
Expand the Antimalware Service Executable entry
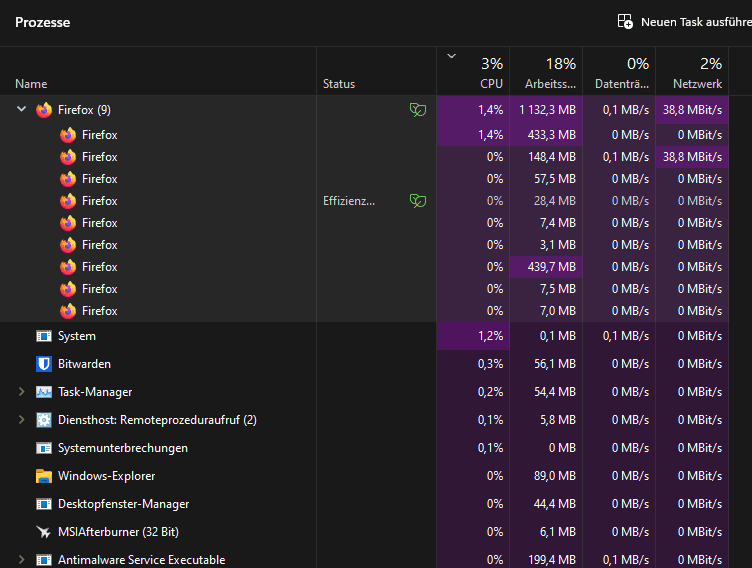(x=22, y=559)
